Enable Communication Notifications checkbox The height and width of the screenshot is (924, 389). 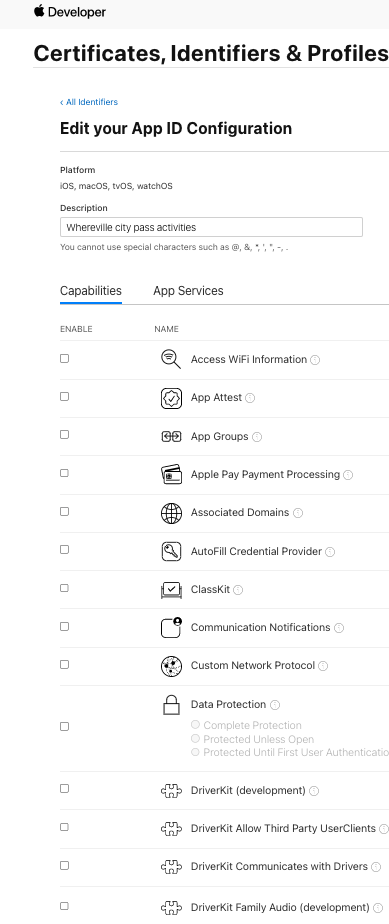pyautogui.click(x=64, y=626)
